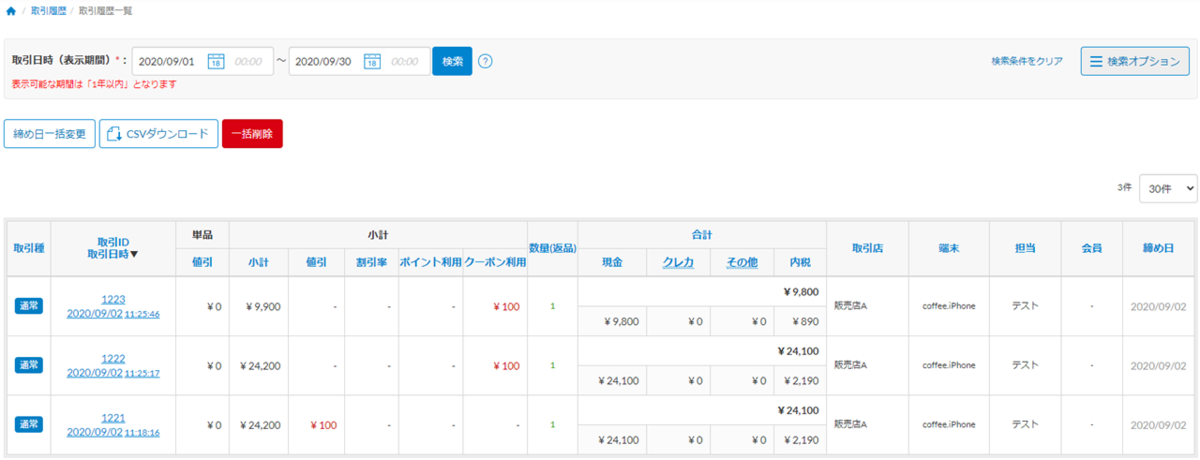Click the 内税 column header

coord(799,262)
